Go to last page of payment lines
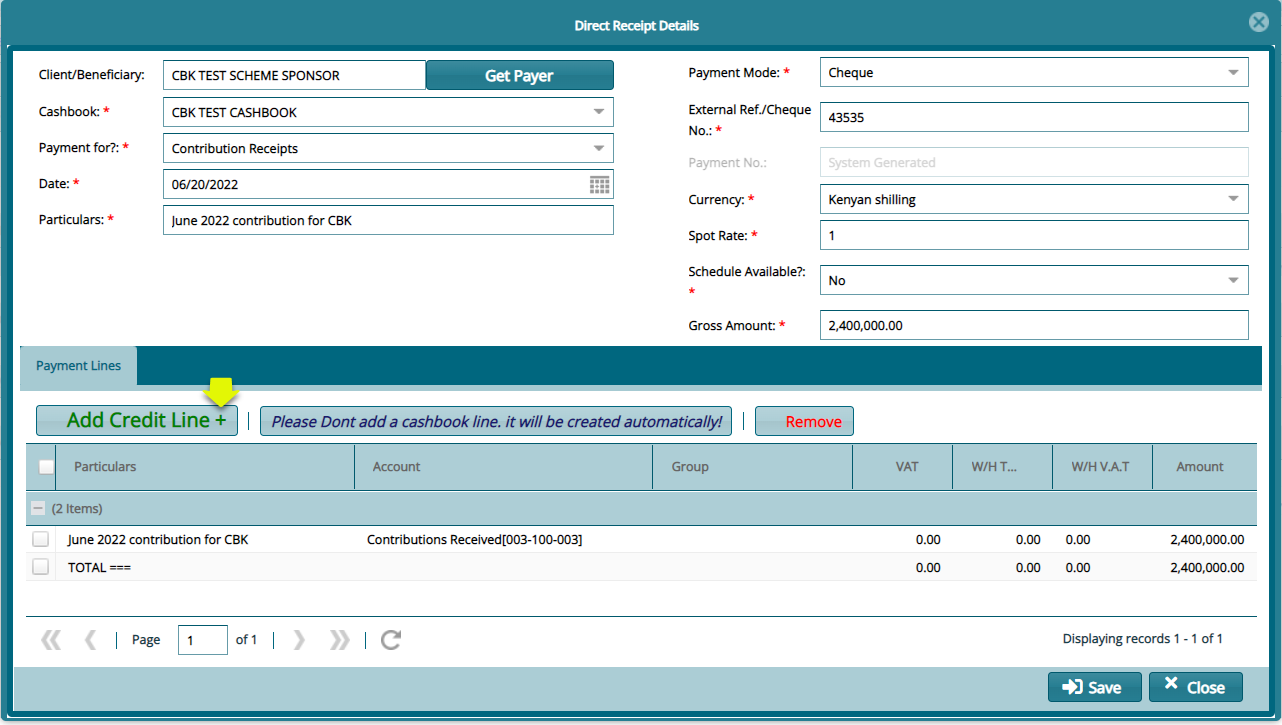 (340, 640)
